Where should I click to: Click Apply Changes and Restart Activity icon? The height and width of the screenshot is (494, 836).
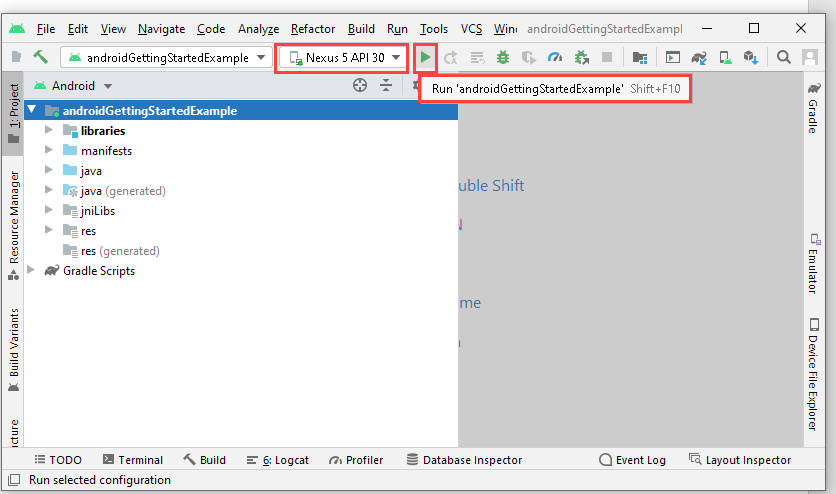click(451, 58)
